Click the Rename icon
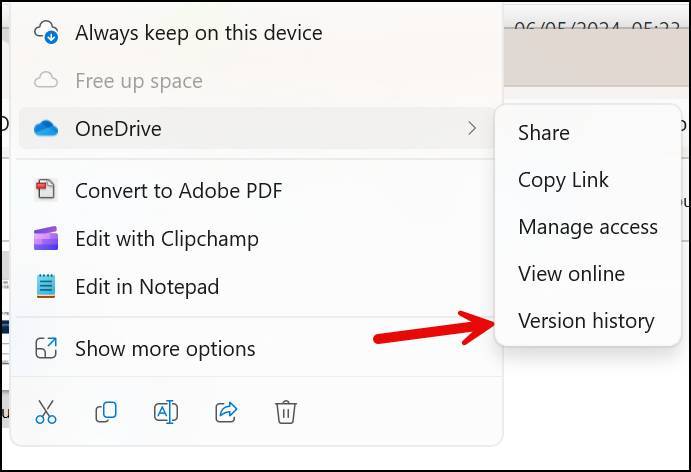691x472 pixels. 166,412
